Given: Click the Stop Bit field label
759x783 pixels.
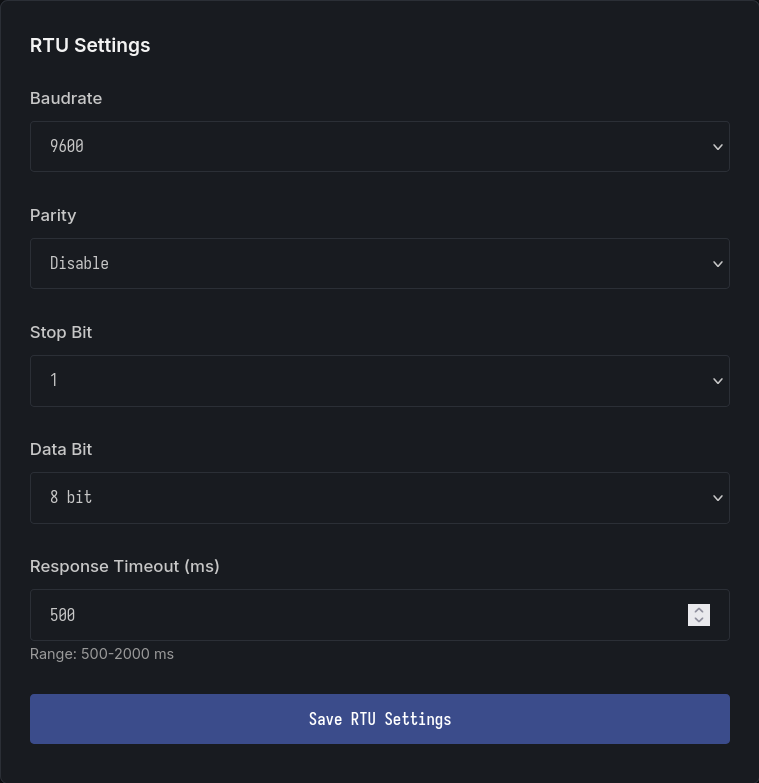Looking at the screenshot, I should pos(61,332).
